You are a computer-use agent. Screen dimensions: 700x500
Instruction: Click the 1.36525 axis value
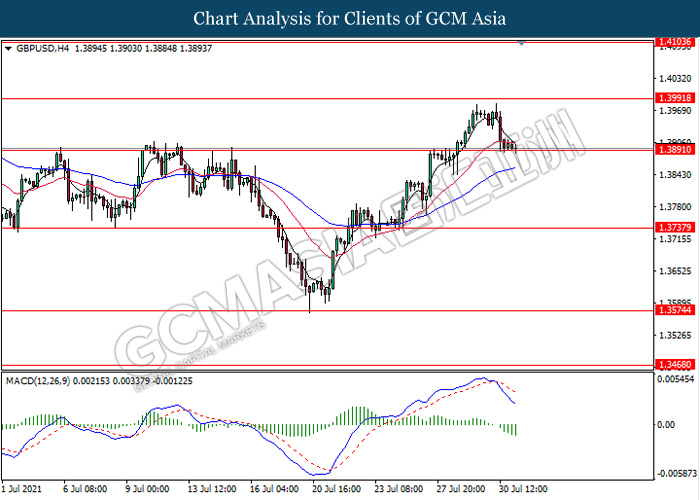(675, 271)
